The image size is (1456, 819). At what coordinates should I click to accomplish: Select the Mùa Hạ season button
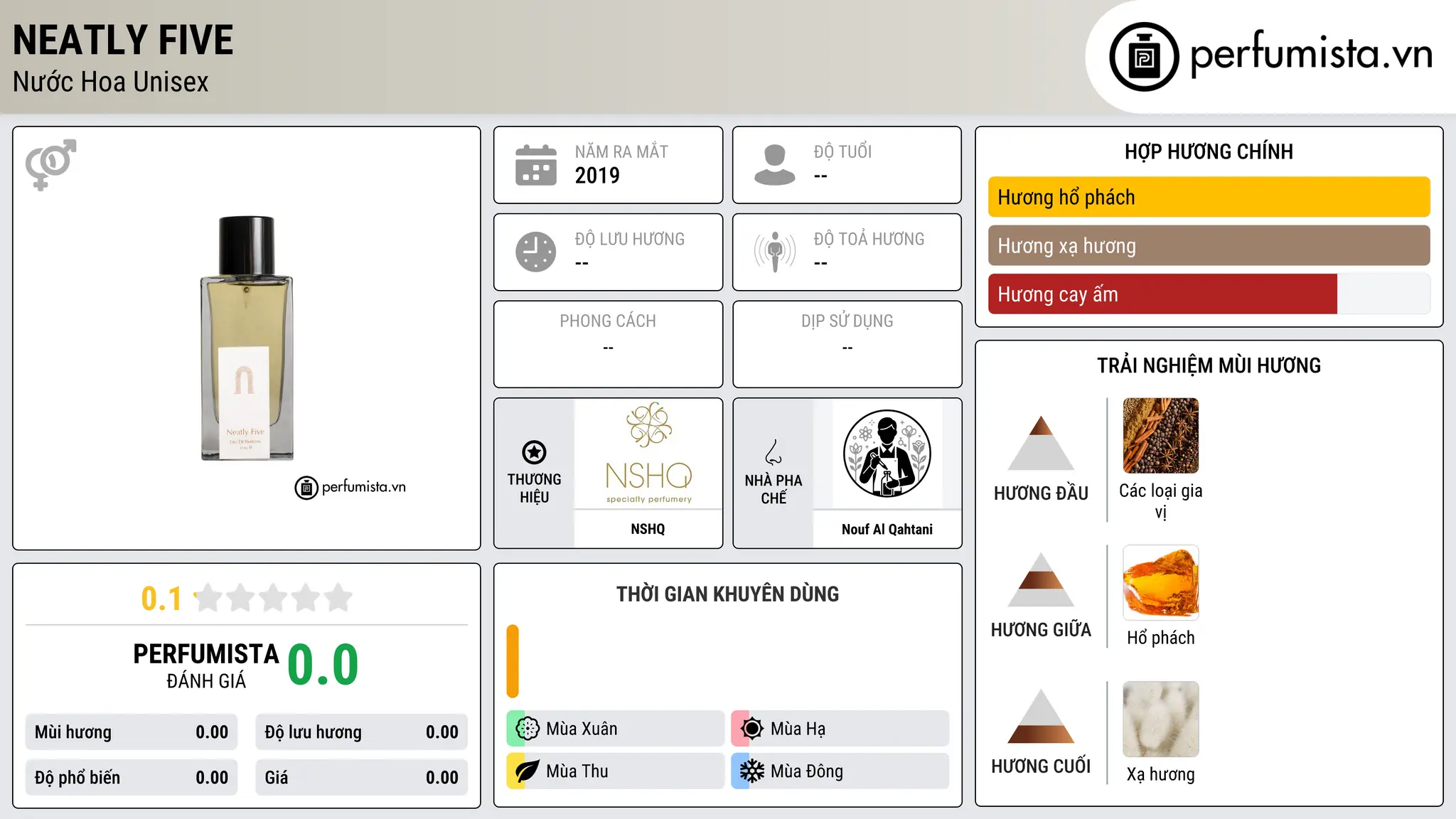pyautogui.click(x=840, y=729)
